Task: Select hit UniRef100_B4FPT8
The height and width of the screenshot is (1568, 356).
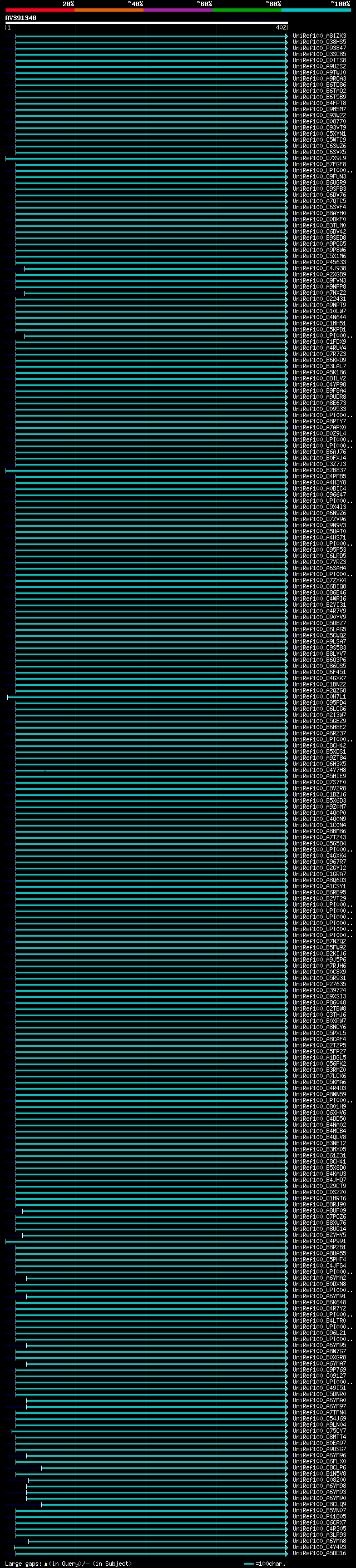Action: tap(319, 103)
